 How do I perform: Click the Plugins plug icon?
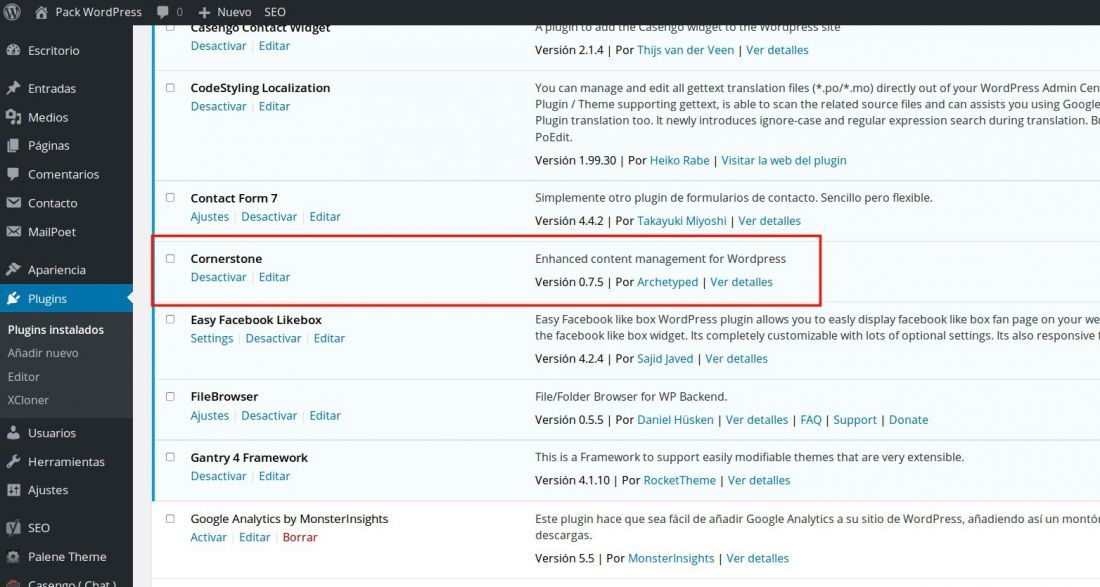pyautogui.click(x=13, y=298)
